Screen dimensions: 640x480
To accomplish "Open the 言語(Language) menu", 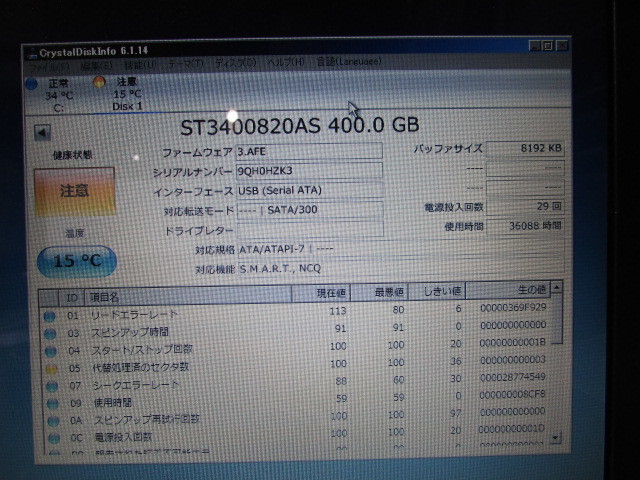I will tap(349, 62).
